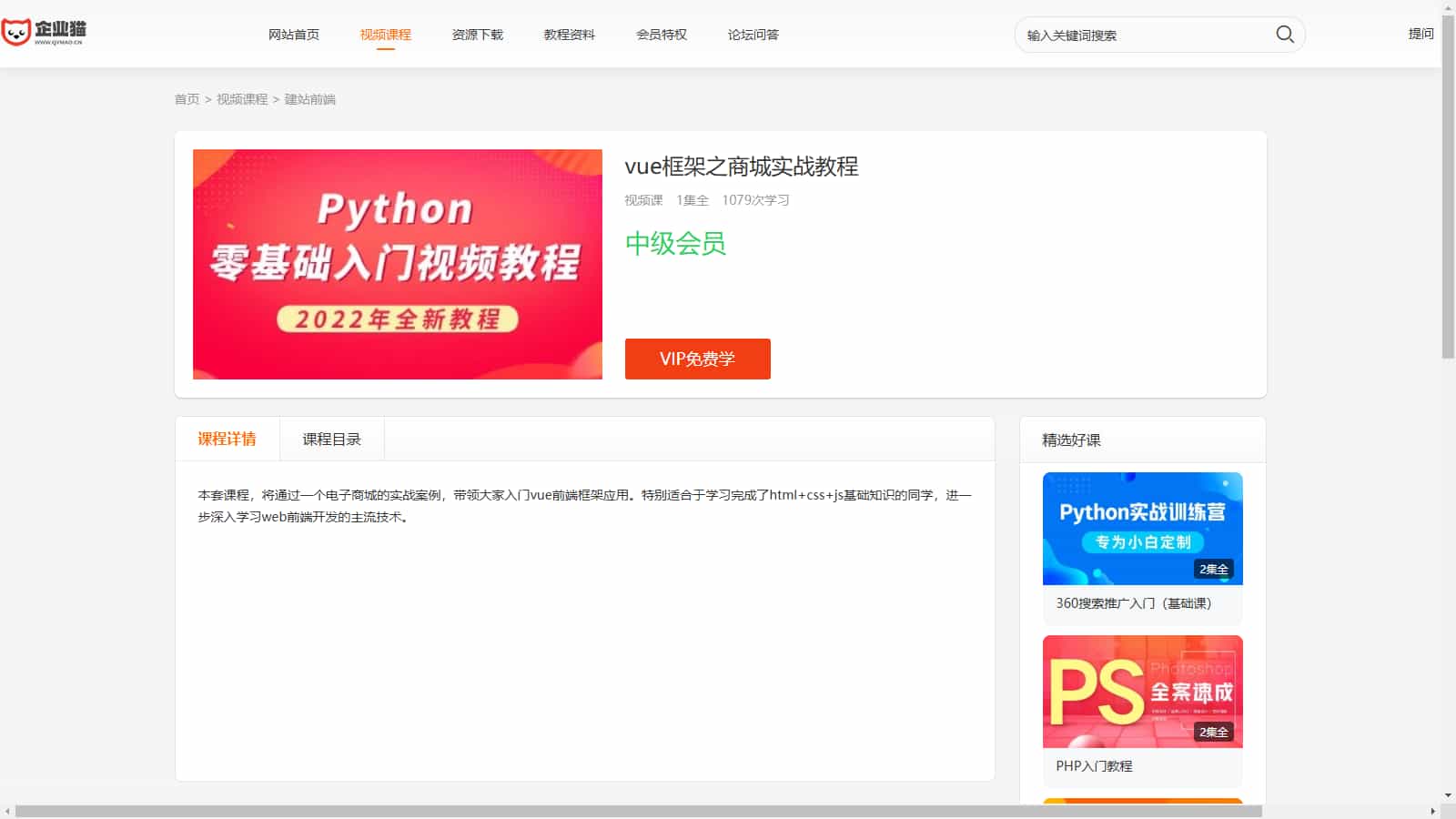
Task: Click 首页 in the breadcrumb
Action: pos(187,99)
